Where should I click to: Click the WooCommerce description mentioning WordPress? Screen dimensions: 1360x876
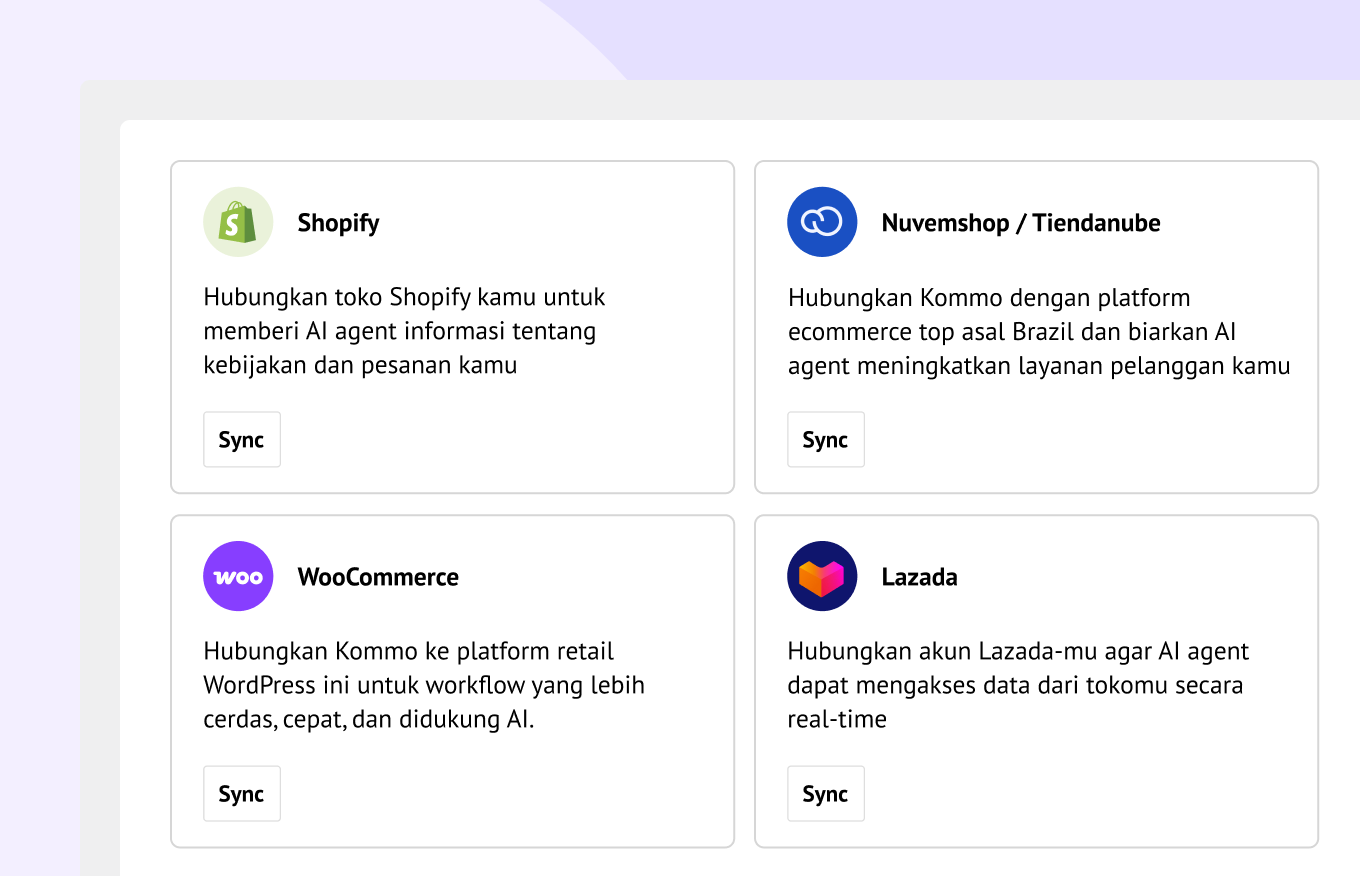point(424,685)
